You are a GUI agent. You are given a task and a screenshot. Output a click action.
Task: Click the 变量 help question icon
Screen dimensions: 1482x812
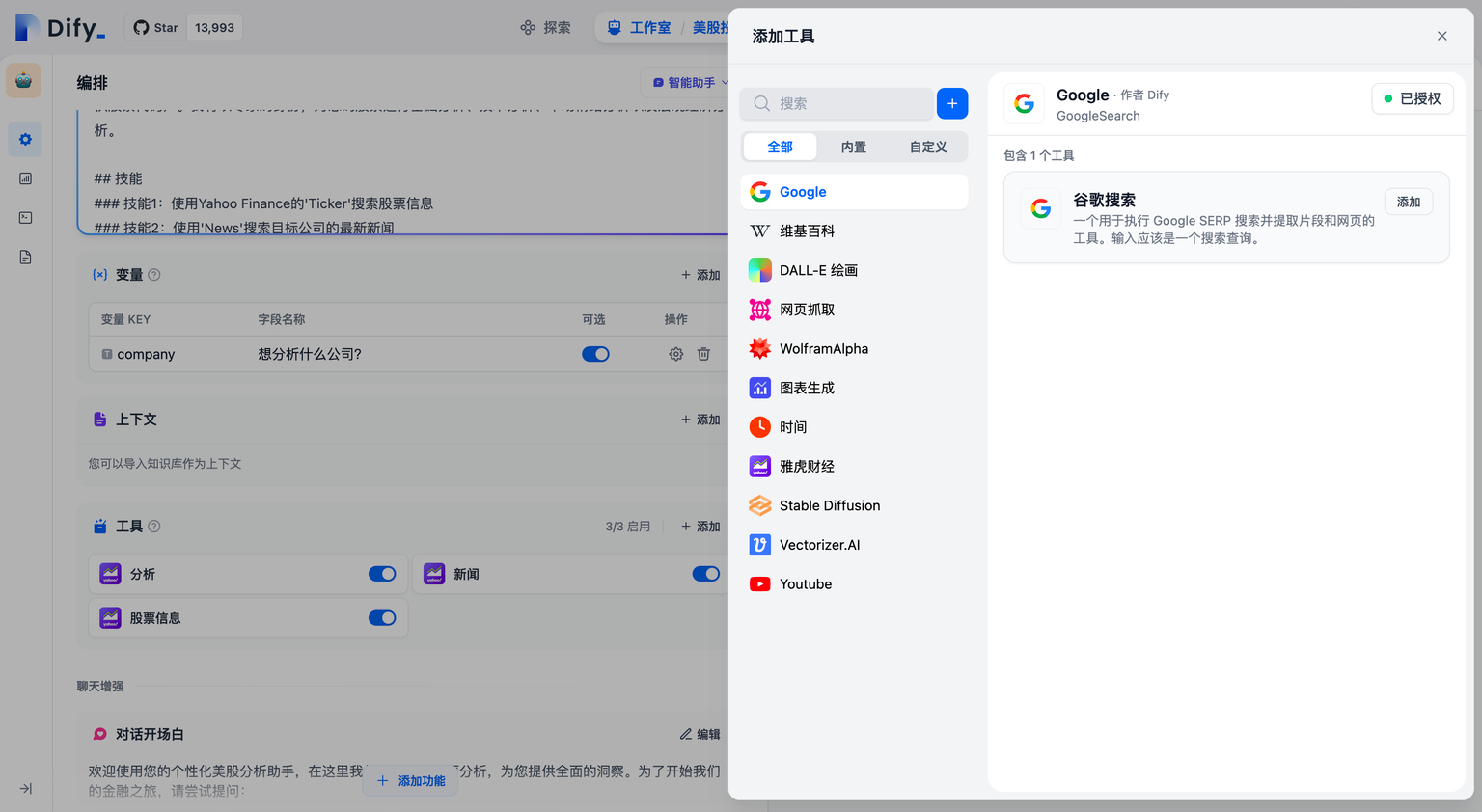point(154,275)
